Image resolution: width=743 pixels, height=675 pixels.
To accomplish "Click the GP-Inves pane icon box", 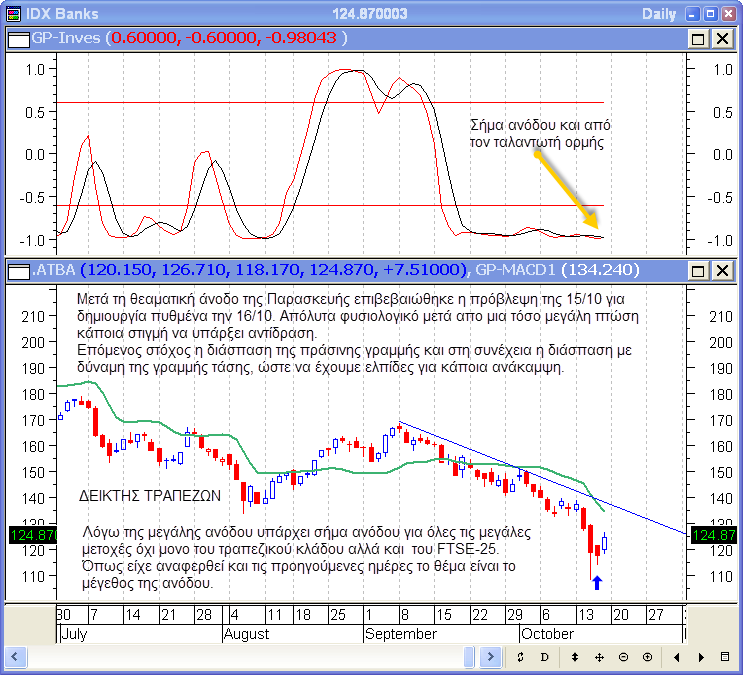I will pyautogui.click(x=17, y=38).
